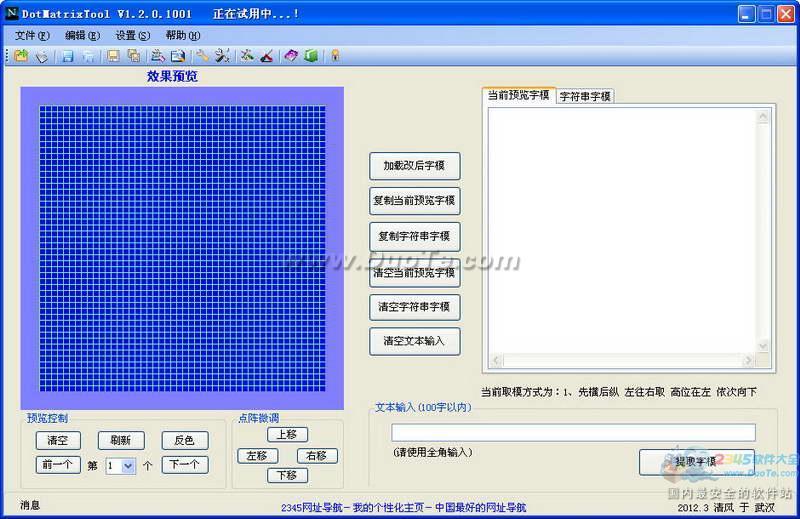Minimize the DotMatrixTool window
The width and height of the screenshot is (800, 519).
point(746,14)
